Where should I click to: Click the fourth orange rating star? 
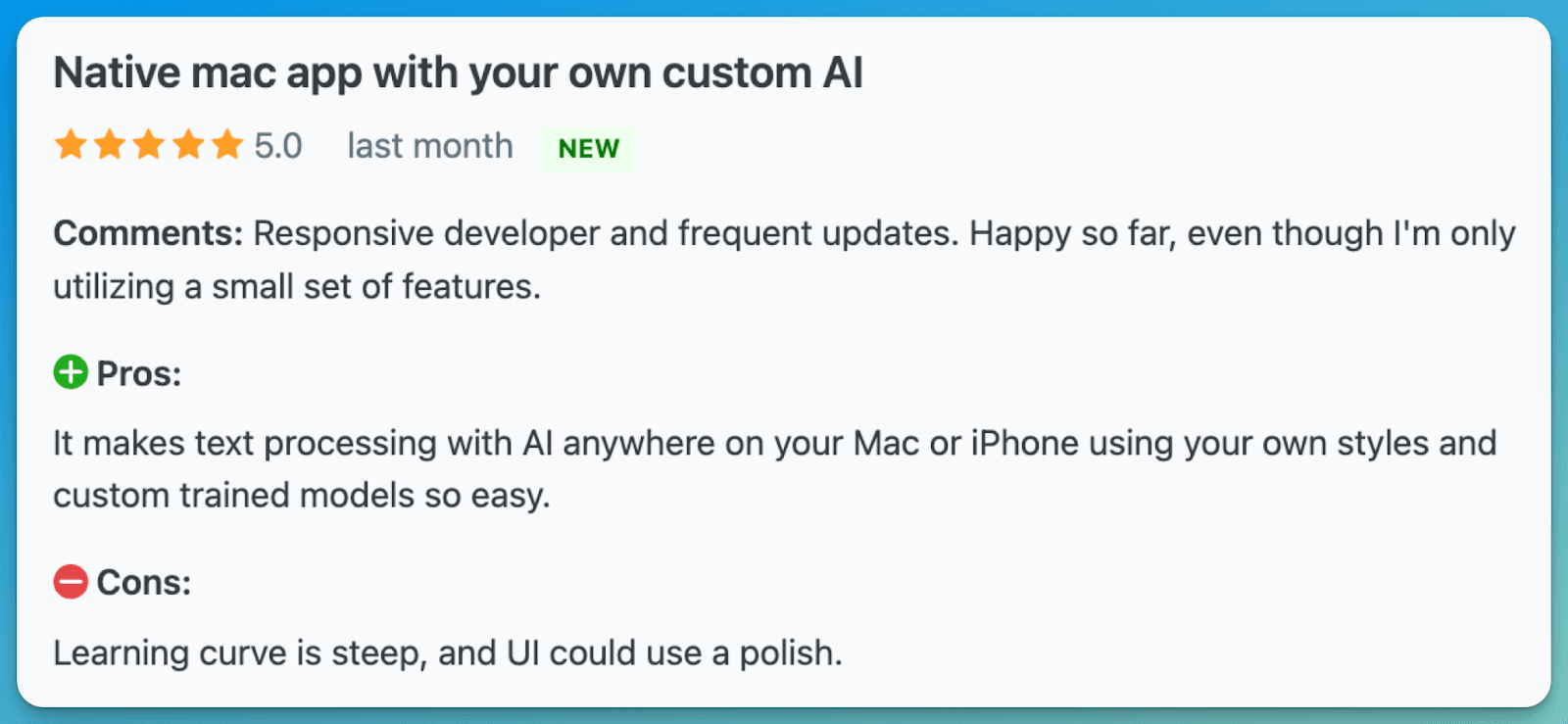pos(188,145)
